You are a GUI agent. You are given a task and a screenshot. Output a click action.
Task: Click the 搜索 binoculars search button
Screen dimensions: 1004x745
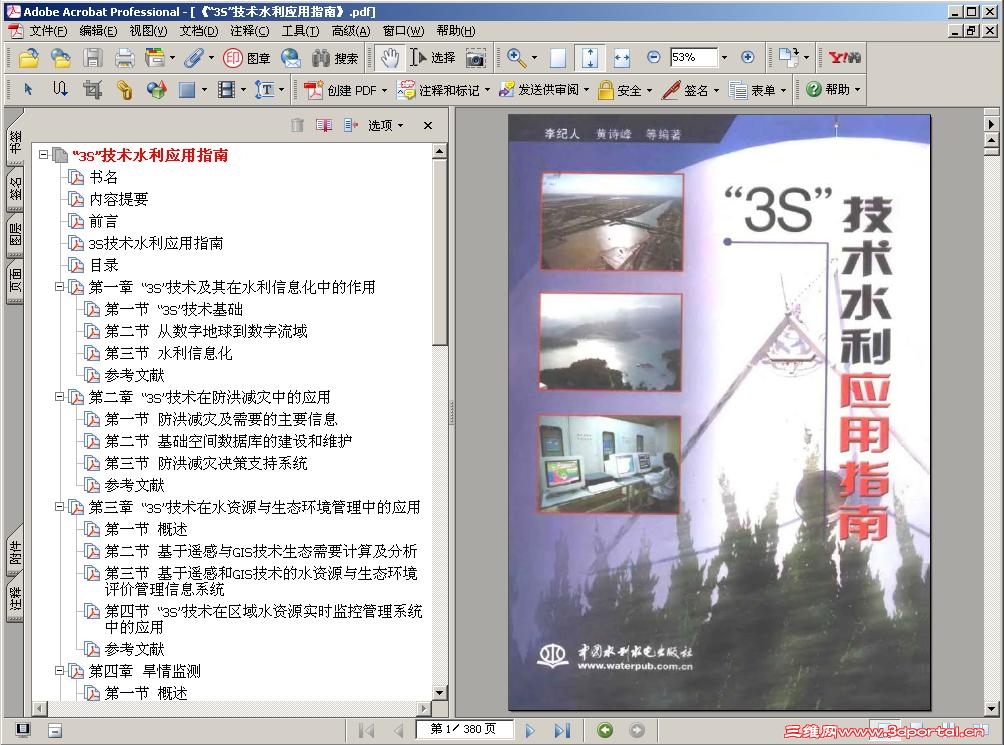pyautogui.click(x=335, y=58)
